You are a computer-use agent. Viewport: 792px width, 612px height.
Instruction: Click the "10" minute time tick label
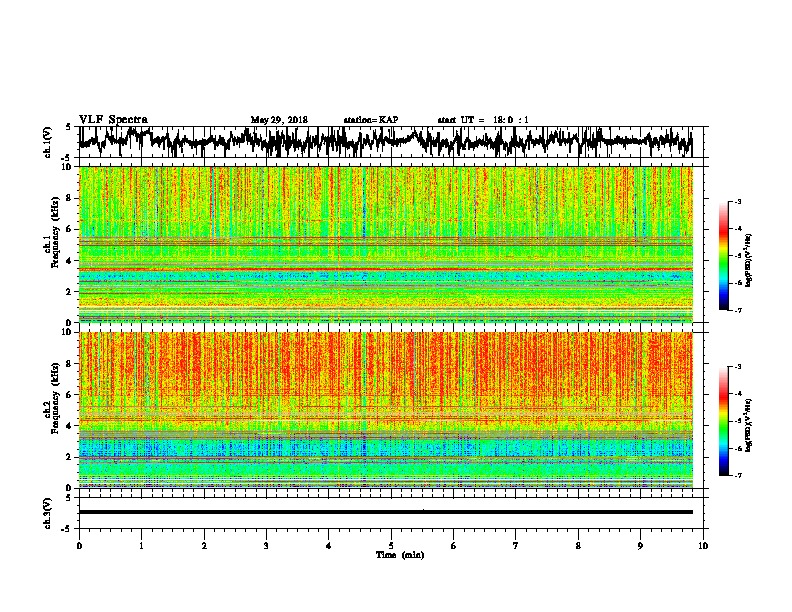coord(703,546)
